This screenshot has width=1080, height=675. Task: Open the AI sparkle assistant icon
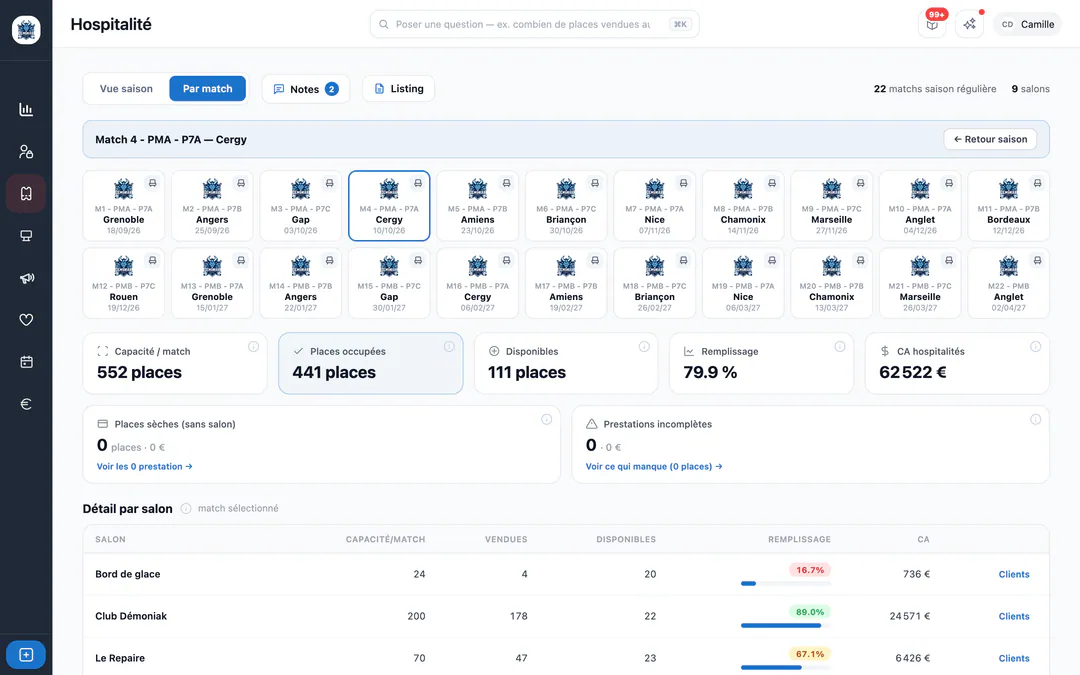[969, 25]
